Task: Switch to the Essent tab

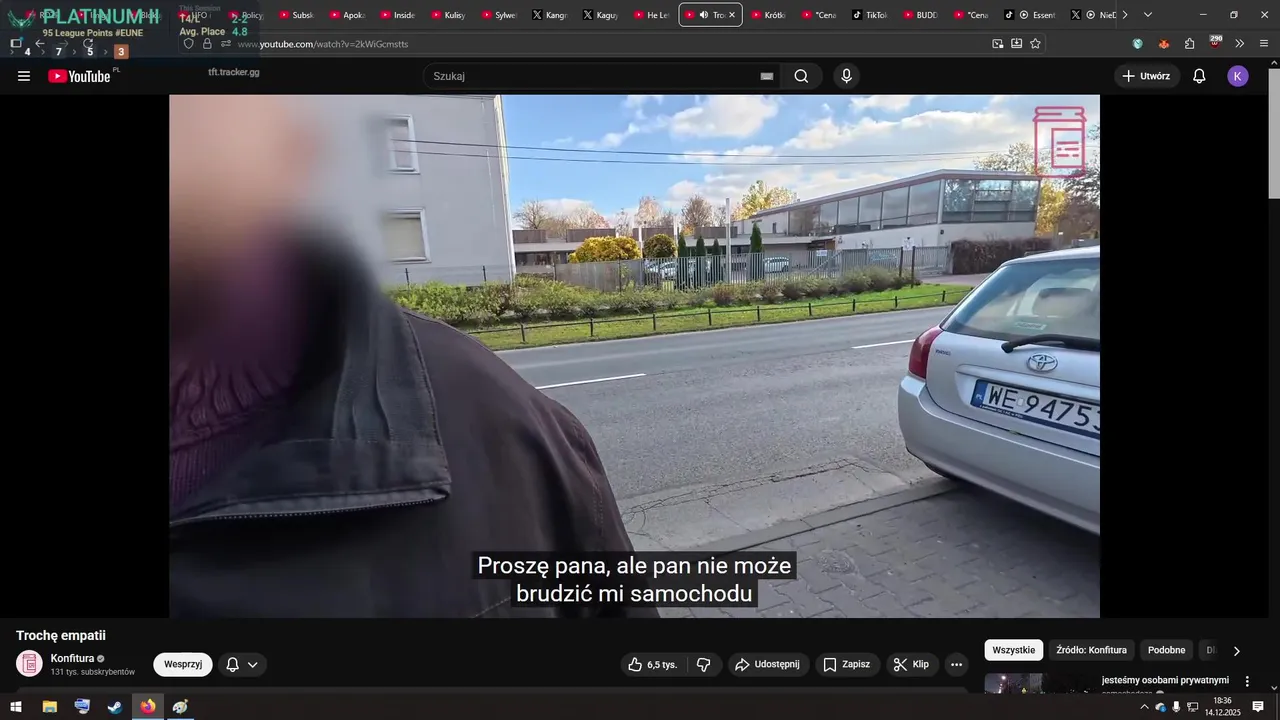Action: click(x=1031, y=15)
